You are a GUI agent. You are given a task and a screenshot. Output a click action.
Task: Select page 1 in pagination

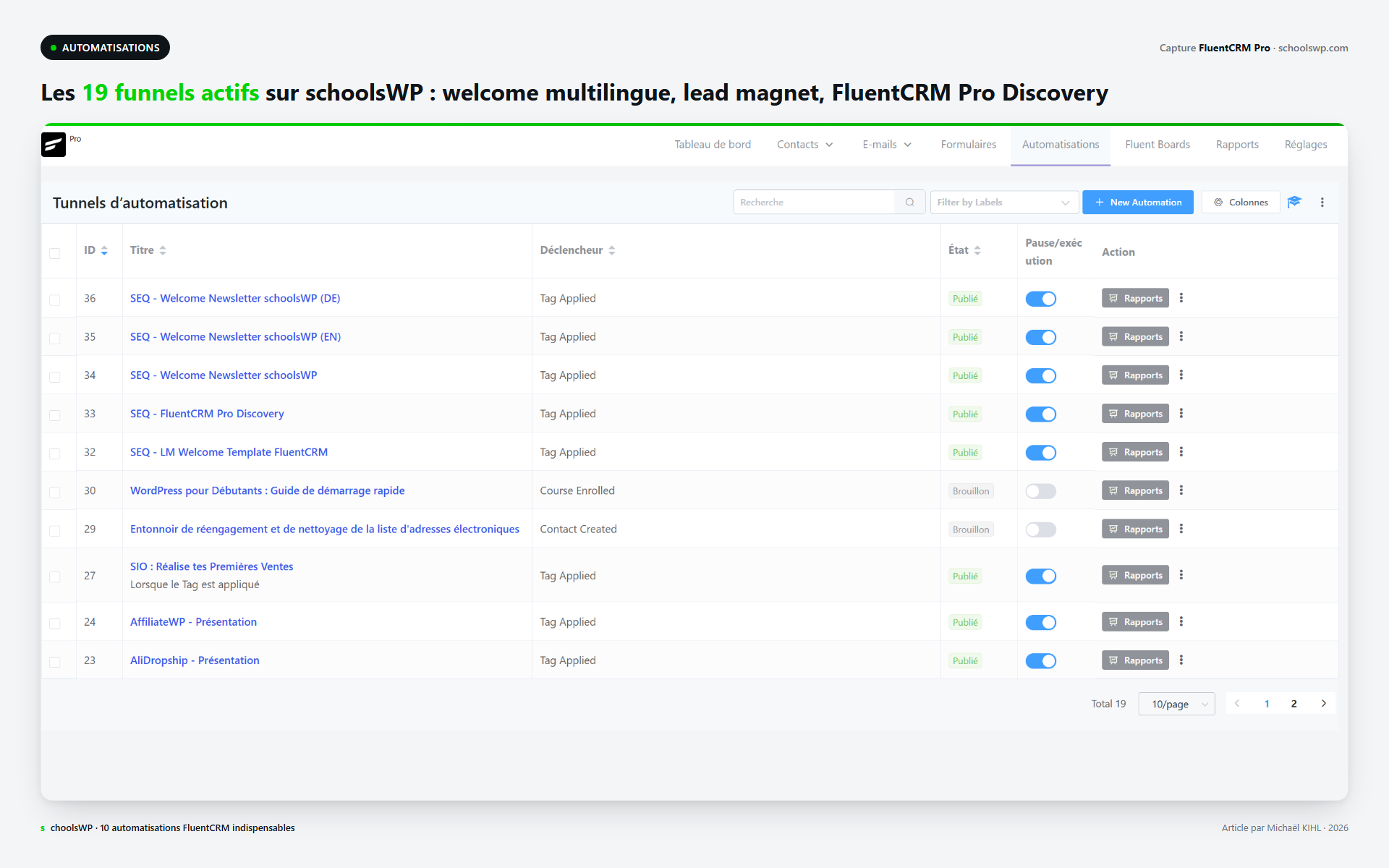[x=1266, y=704]
